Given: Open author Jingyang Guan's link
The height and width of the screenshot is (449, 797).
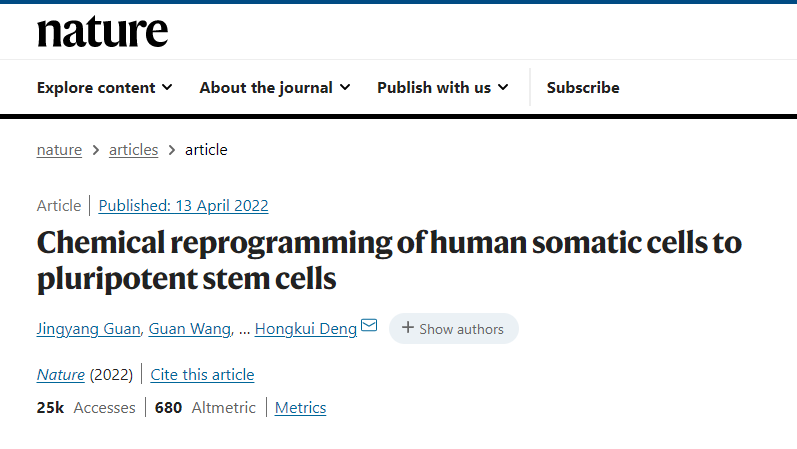Looking at the screenshot, I should 91,329.
